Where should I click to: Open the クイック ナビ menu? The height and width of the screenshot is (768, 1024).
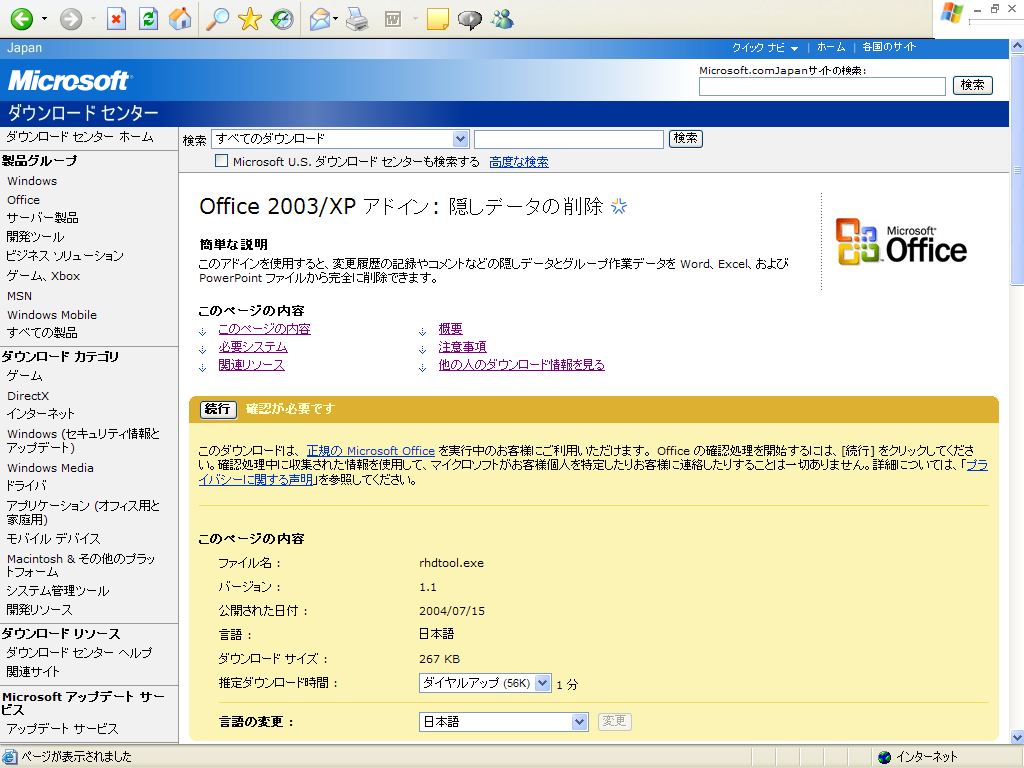pos(765,48)
